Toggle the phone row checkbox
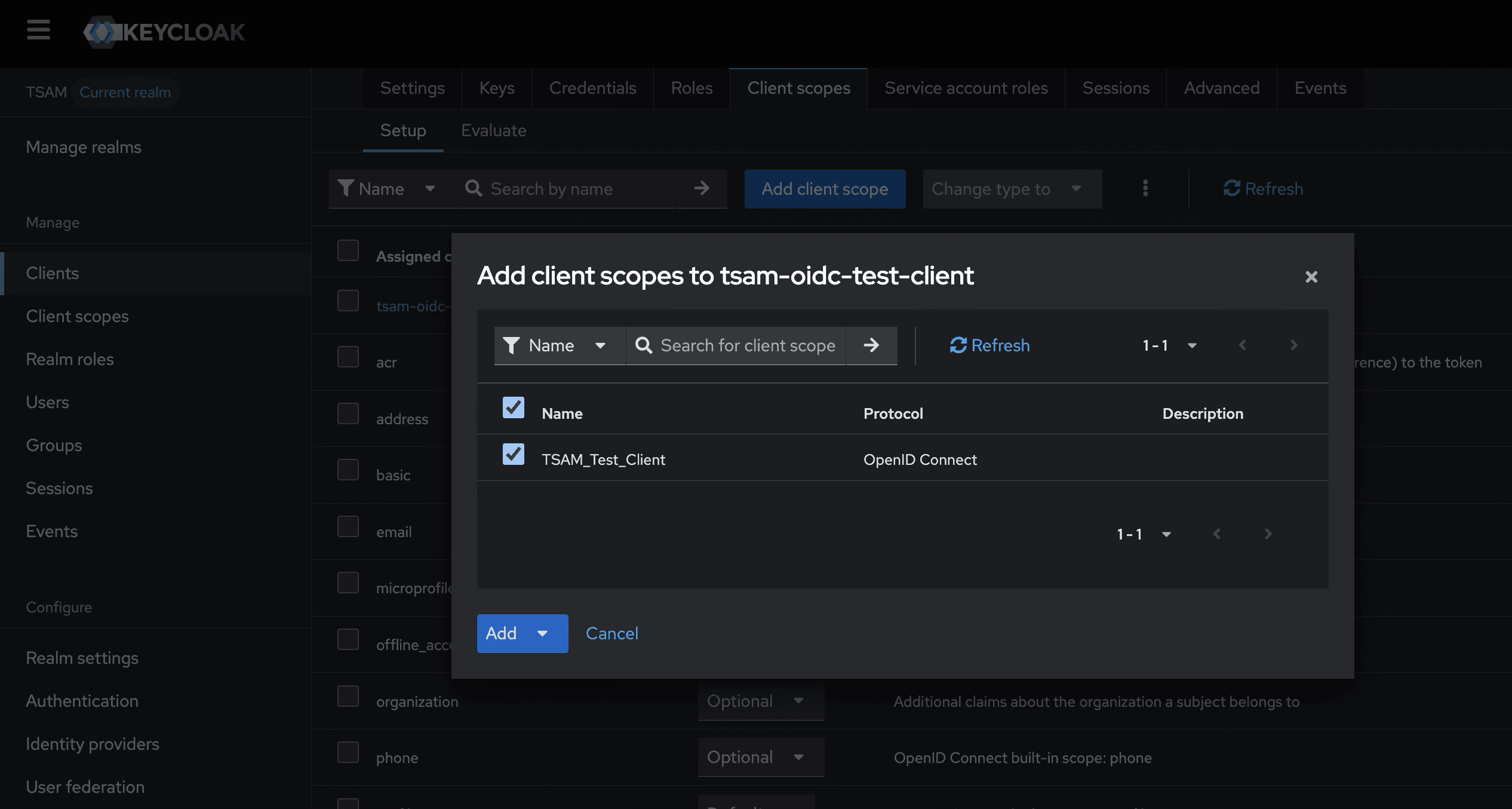 tap(348, 753)
